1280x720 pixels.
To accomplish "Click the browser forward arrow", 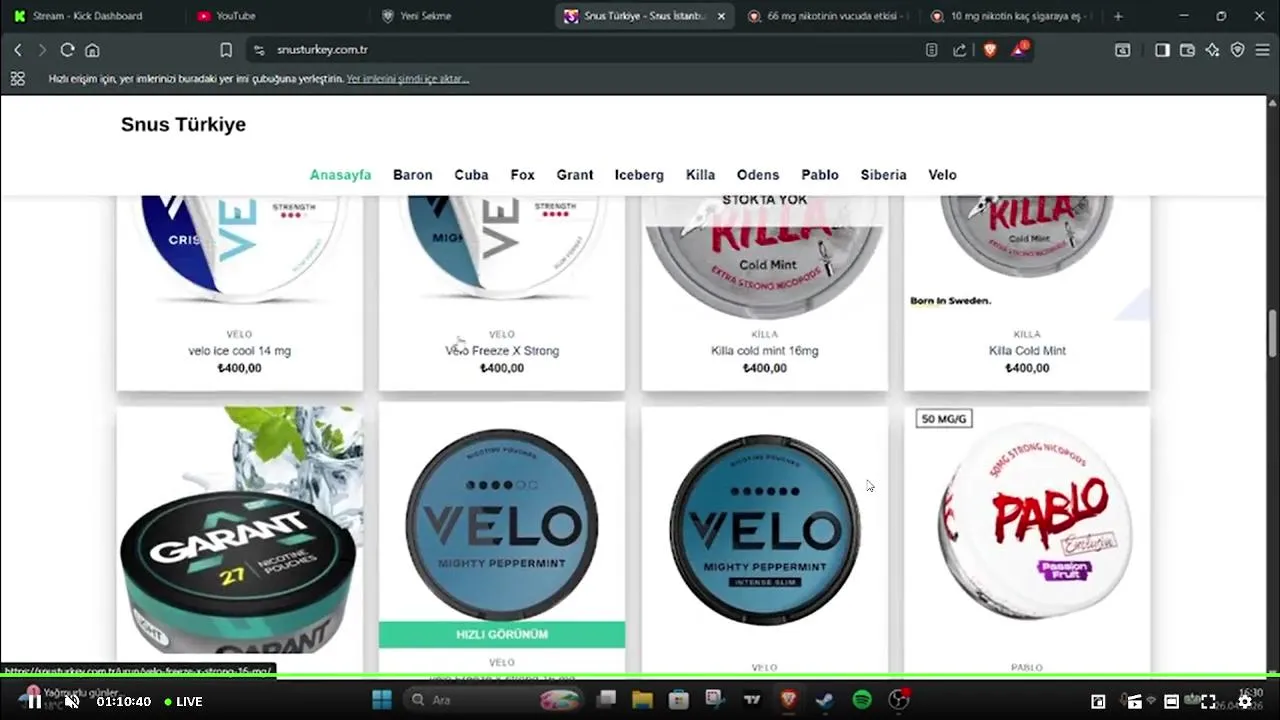I will pyautogui.click(x=42, y=50).
